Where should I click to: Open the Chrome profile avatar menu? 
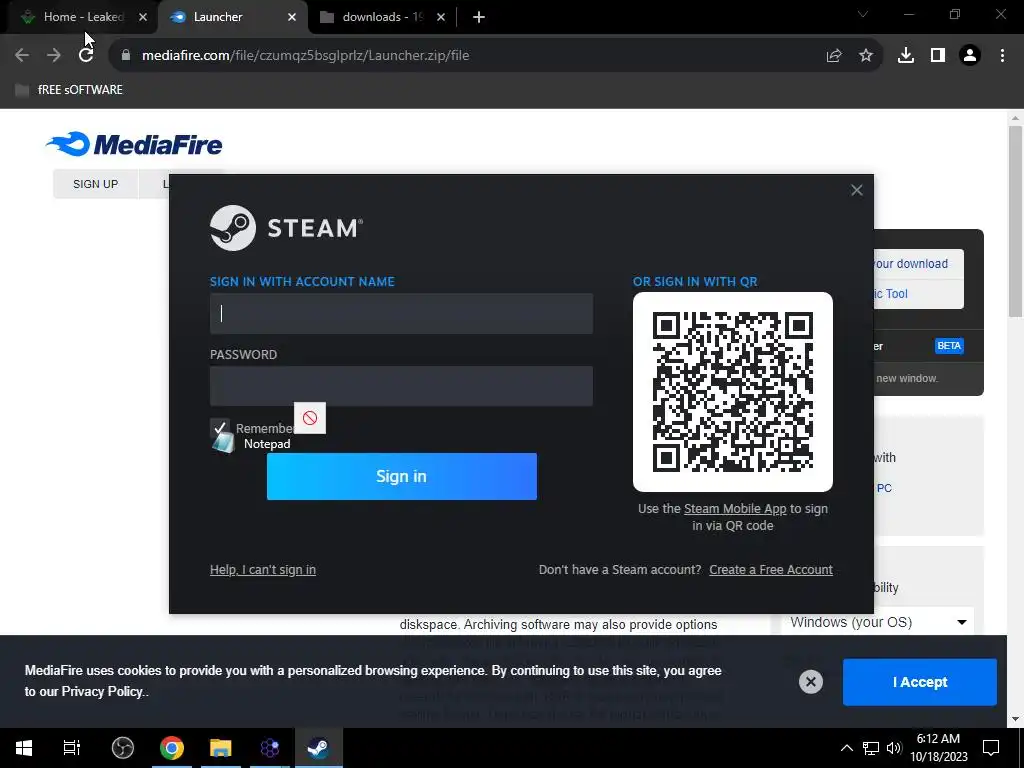(970, 56)
